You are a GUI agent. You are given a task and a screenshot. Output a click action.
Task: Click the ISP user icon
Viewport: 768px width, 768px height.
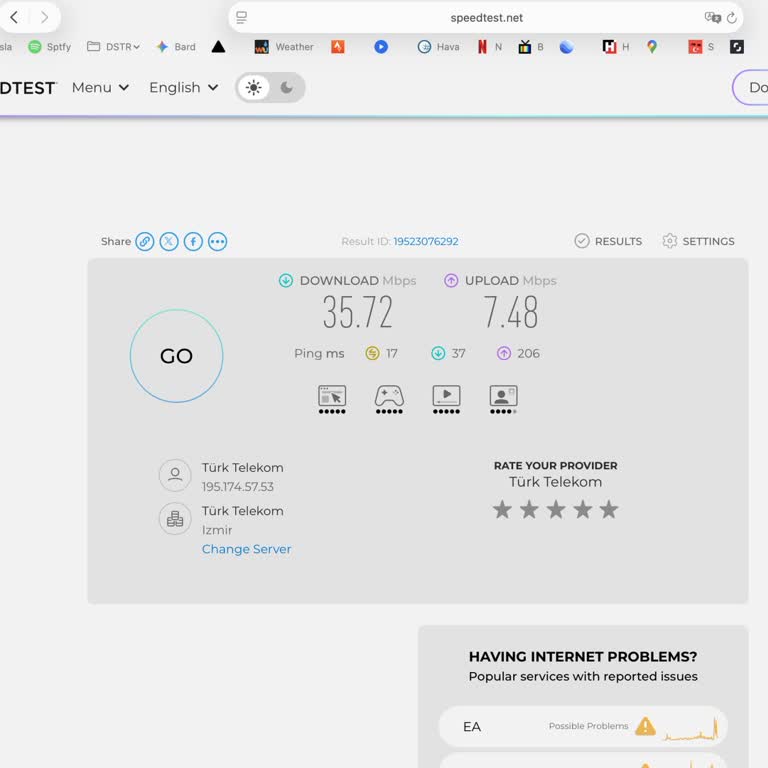click(175, 475)
